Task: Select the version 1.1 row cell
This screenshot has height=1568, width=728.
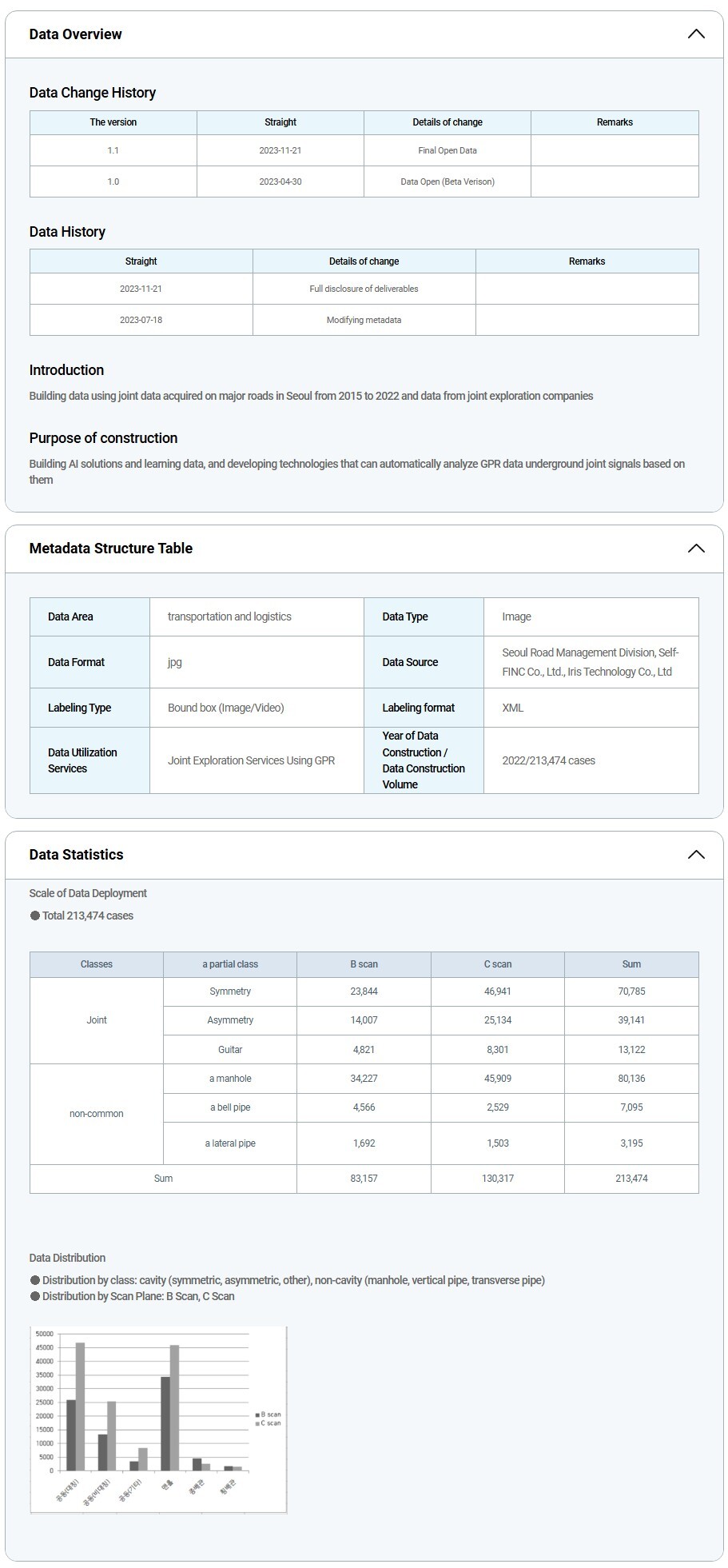Action: 113,150
